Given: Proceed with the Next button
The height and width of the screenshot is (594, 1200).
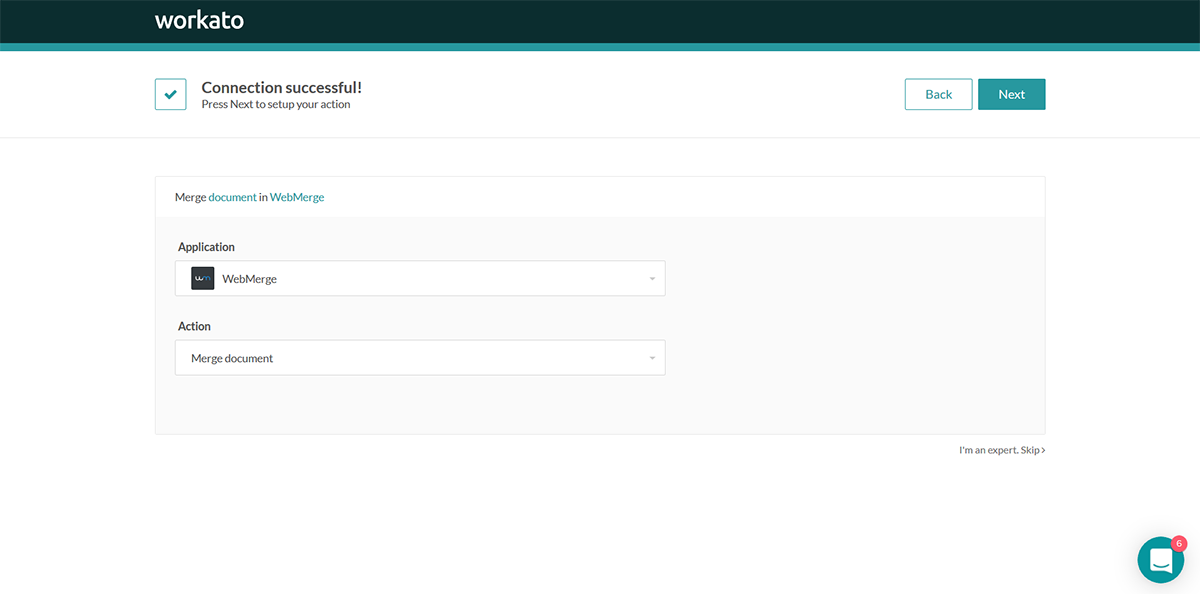Looking at the screenshot, I should pos(1012,94).
